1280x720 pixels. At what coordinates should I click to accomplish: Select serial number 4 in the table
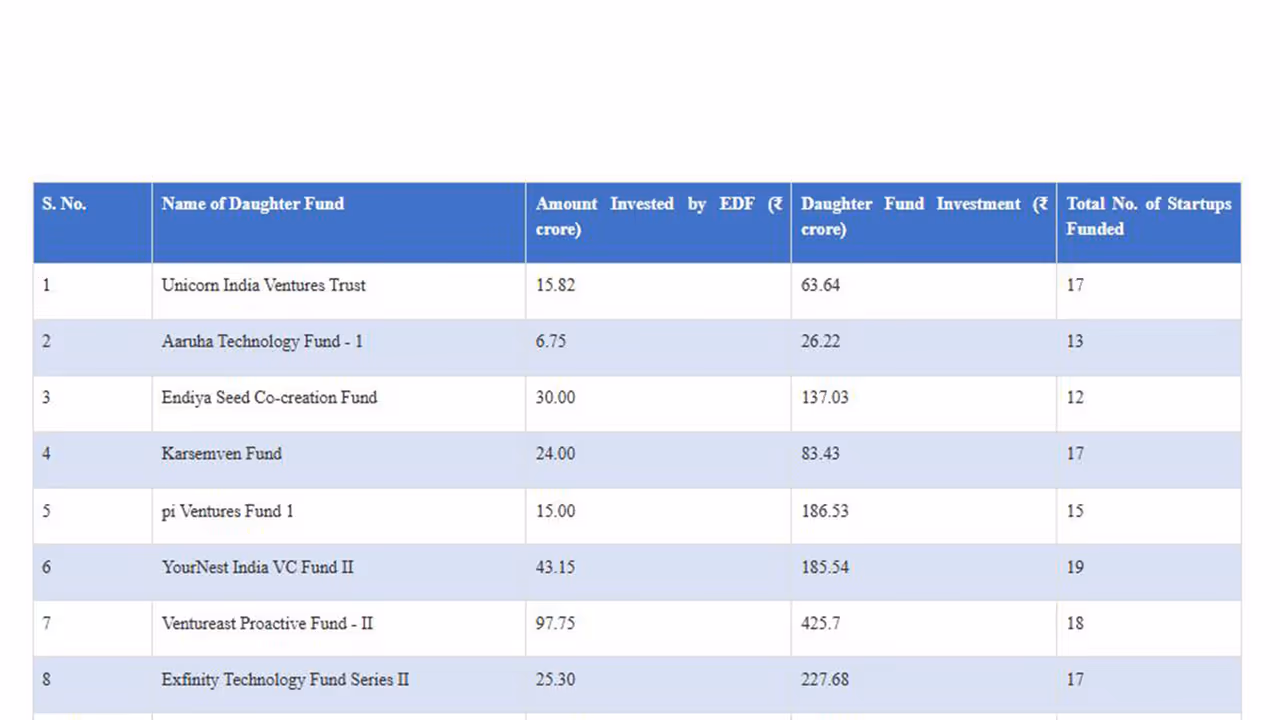pos(46,453)
